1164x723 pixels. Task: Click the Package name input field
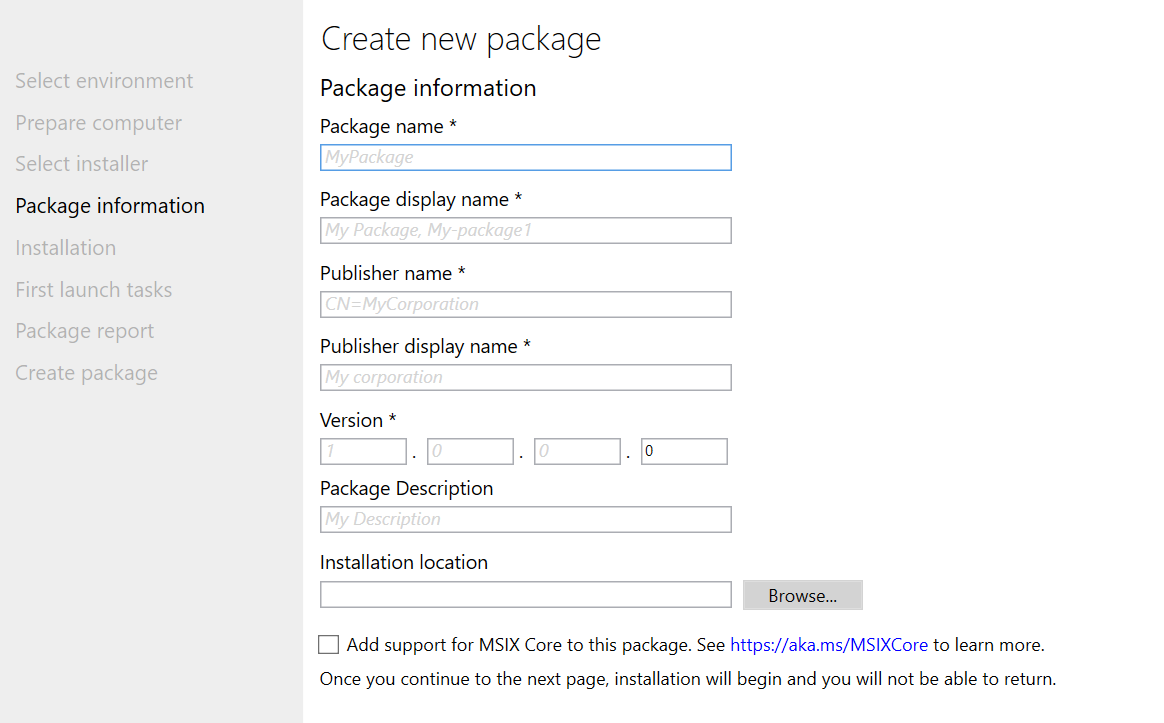pos(526,157)
